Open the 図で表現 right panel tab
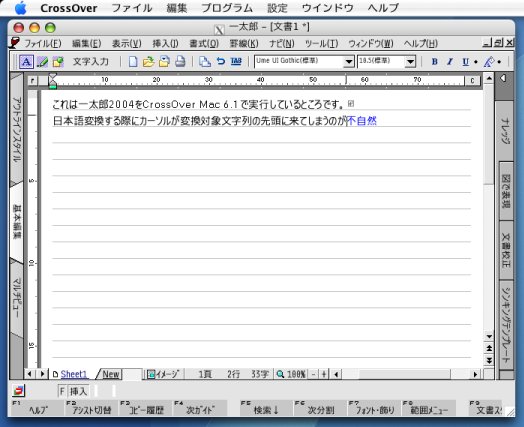This screenshot has width=524, height=427. [x=506, y=191]
